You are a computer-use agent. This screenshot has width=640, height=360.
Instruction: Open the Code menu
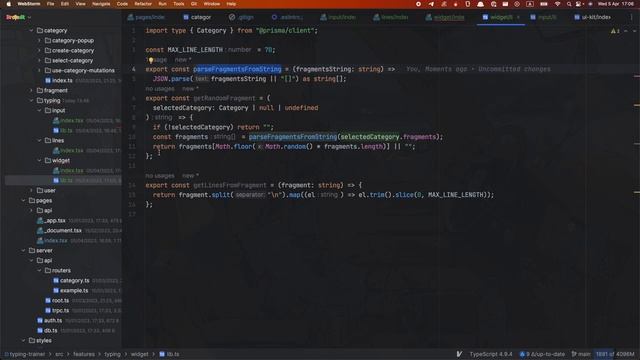(x=122, y=4)
